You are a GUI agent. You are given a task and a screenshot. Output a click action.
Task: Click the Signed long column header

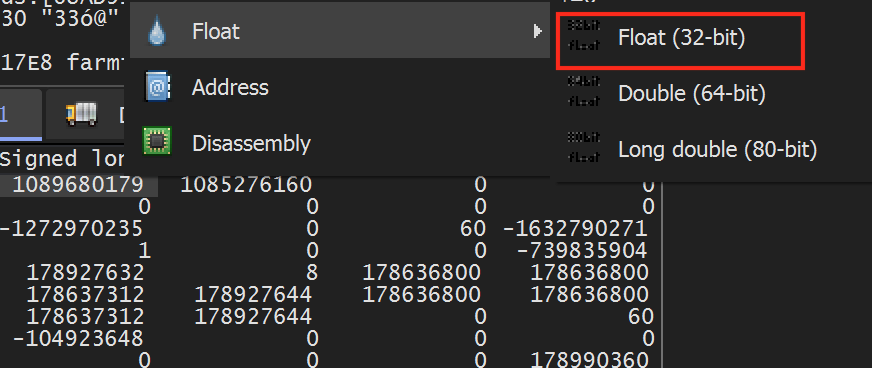pos(61,160)
